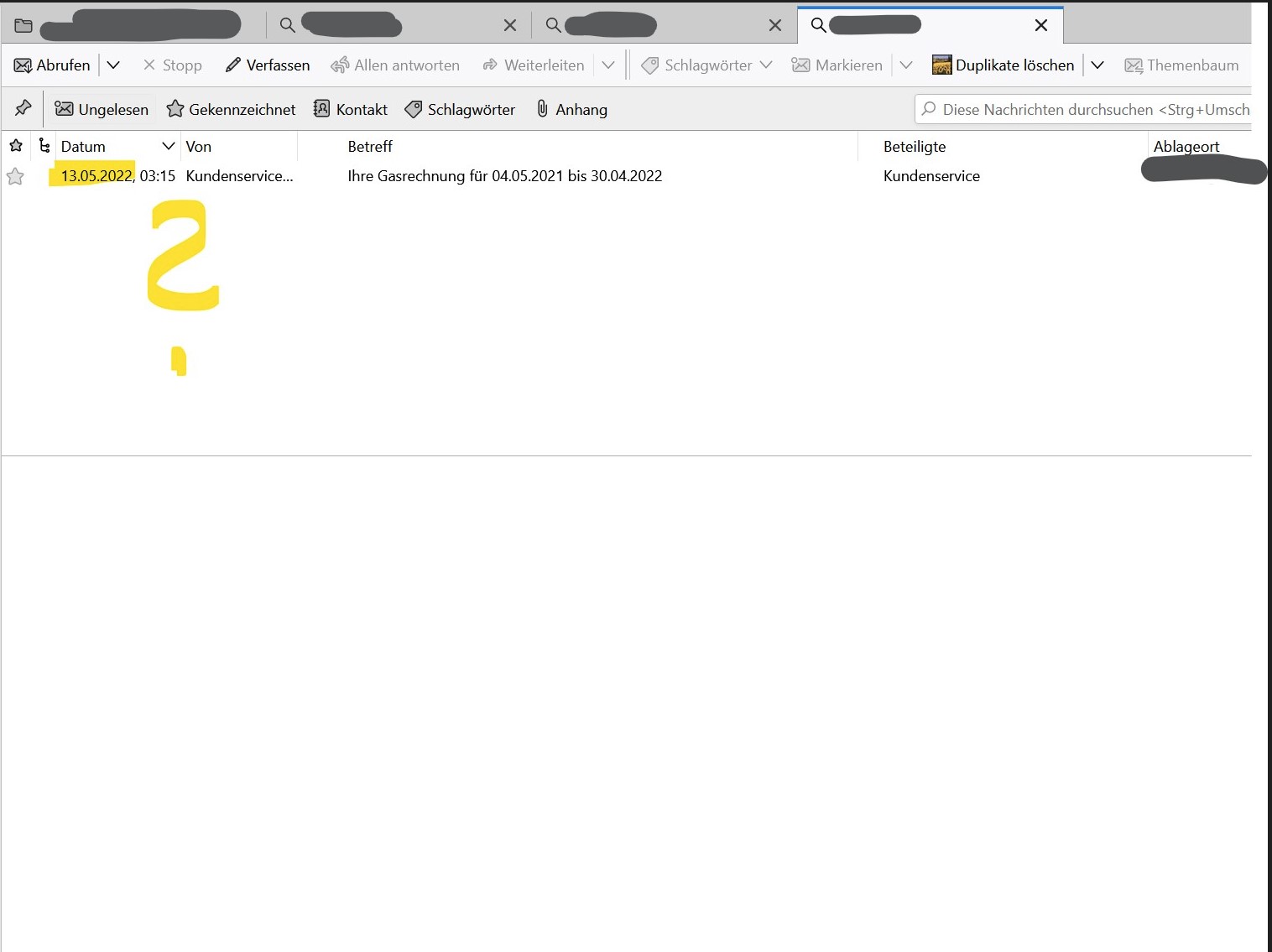This screenshot has height=952, width=1272.
Task: Switch to the first folder tab
Action: (x=134, y=25)
